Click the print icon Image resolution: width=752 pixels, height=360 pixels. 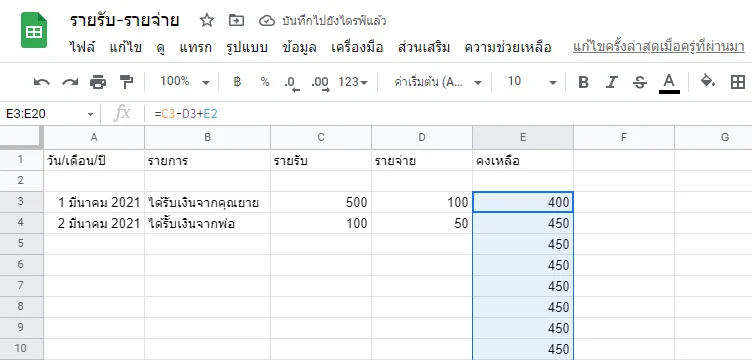[98, 82]
